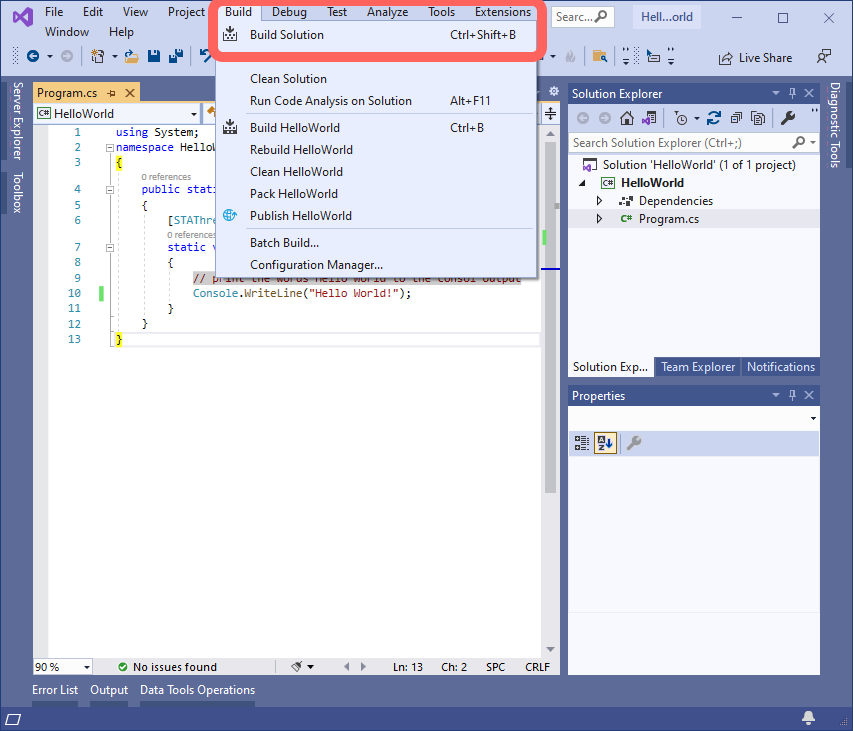
Task: Choose Batch Build... menu item
Action: 376,243
